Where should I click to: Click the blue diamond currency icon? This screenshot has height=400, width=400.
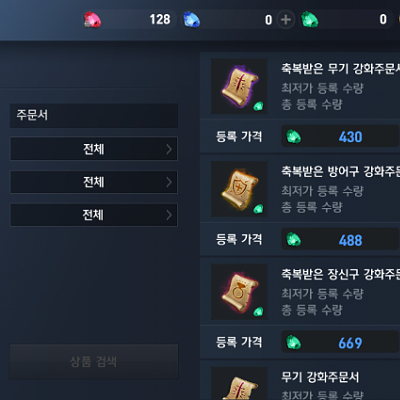tap(192, 20)
